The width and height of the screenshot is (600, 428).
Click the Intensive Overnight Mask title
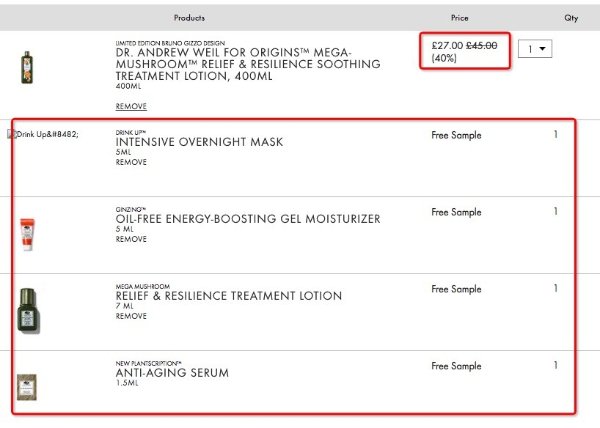click(x=199, y=142)
